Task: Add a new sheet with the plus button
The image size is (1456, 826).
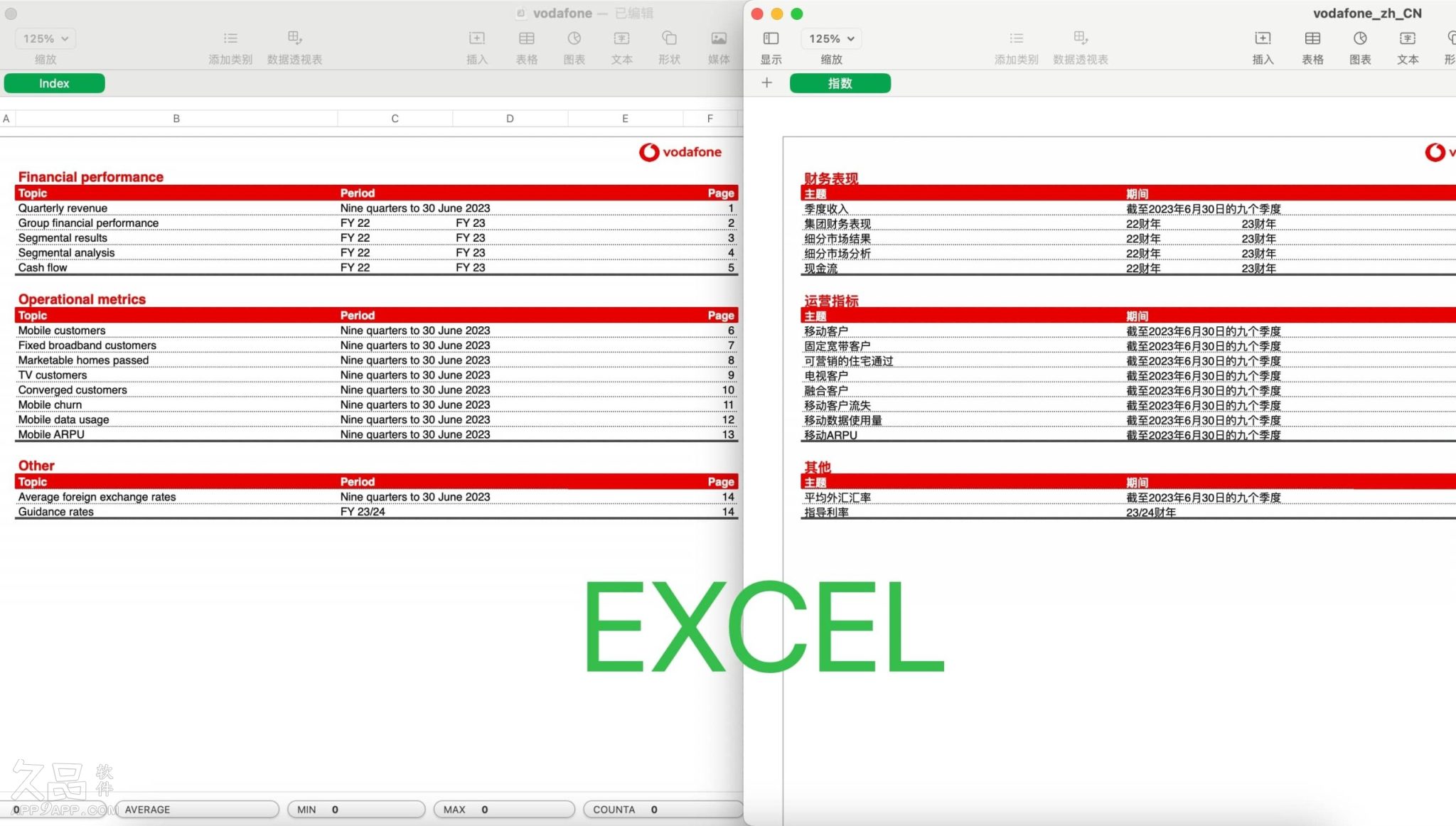Action: 766,83
